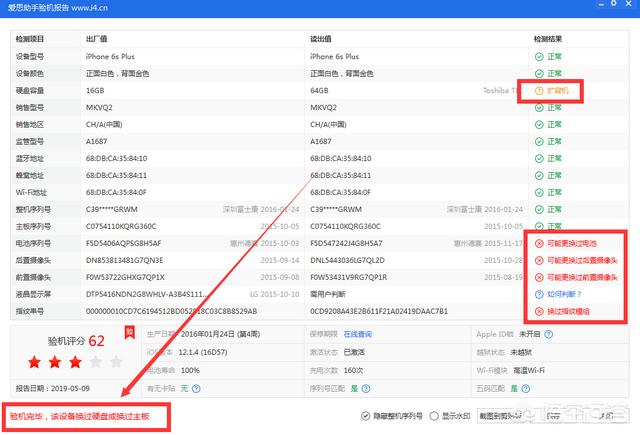640x435 pixels.
Task: Click the green check icon in 设备颜色 row
Action: coord(539,73)
